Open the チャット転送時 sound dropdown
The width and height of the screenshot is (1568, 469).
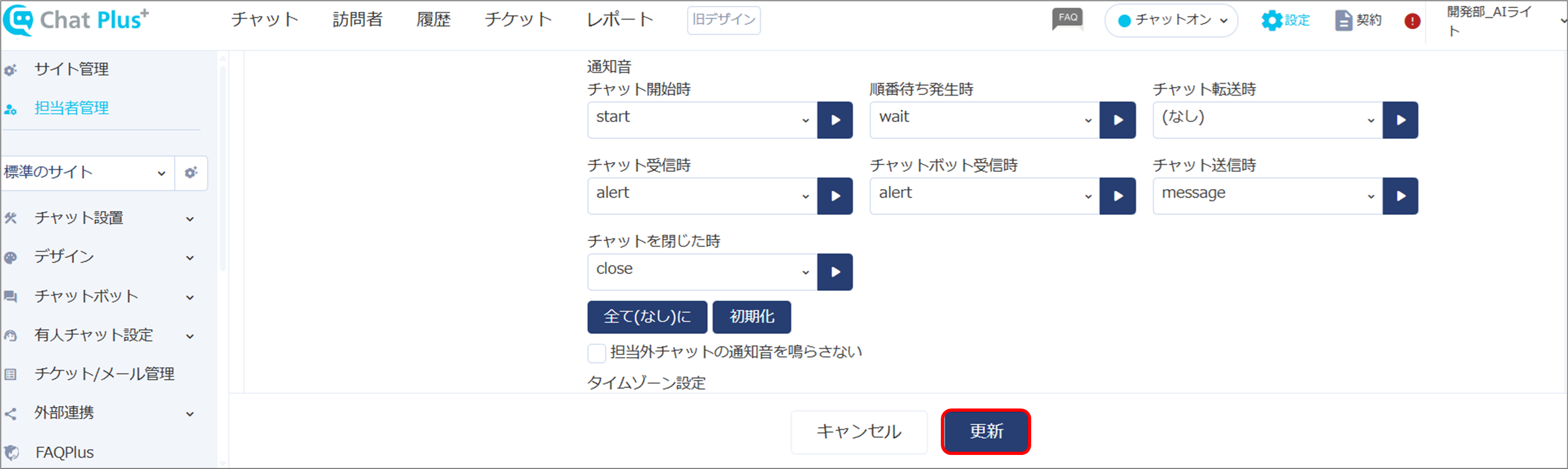(1268, 120)
